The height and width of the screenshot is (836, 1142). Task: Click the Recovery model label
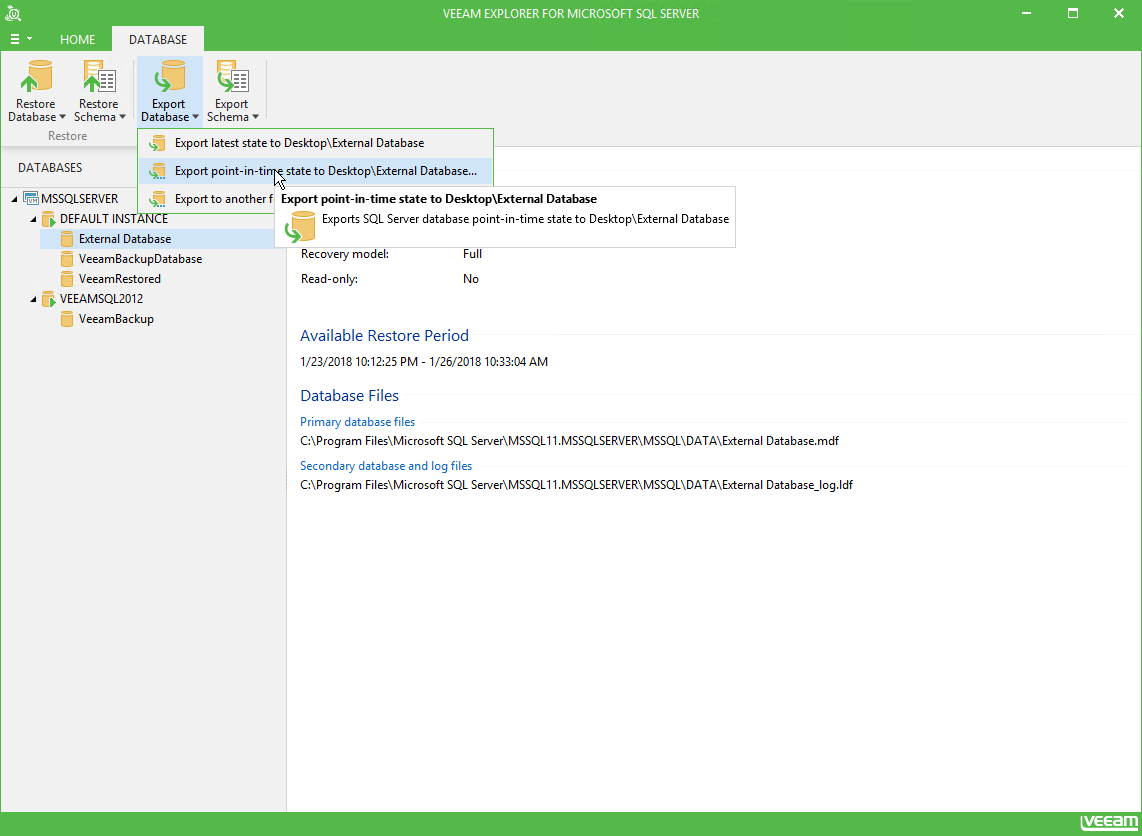[x=344, y=254]
